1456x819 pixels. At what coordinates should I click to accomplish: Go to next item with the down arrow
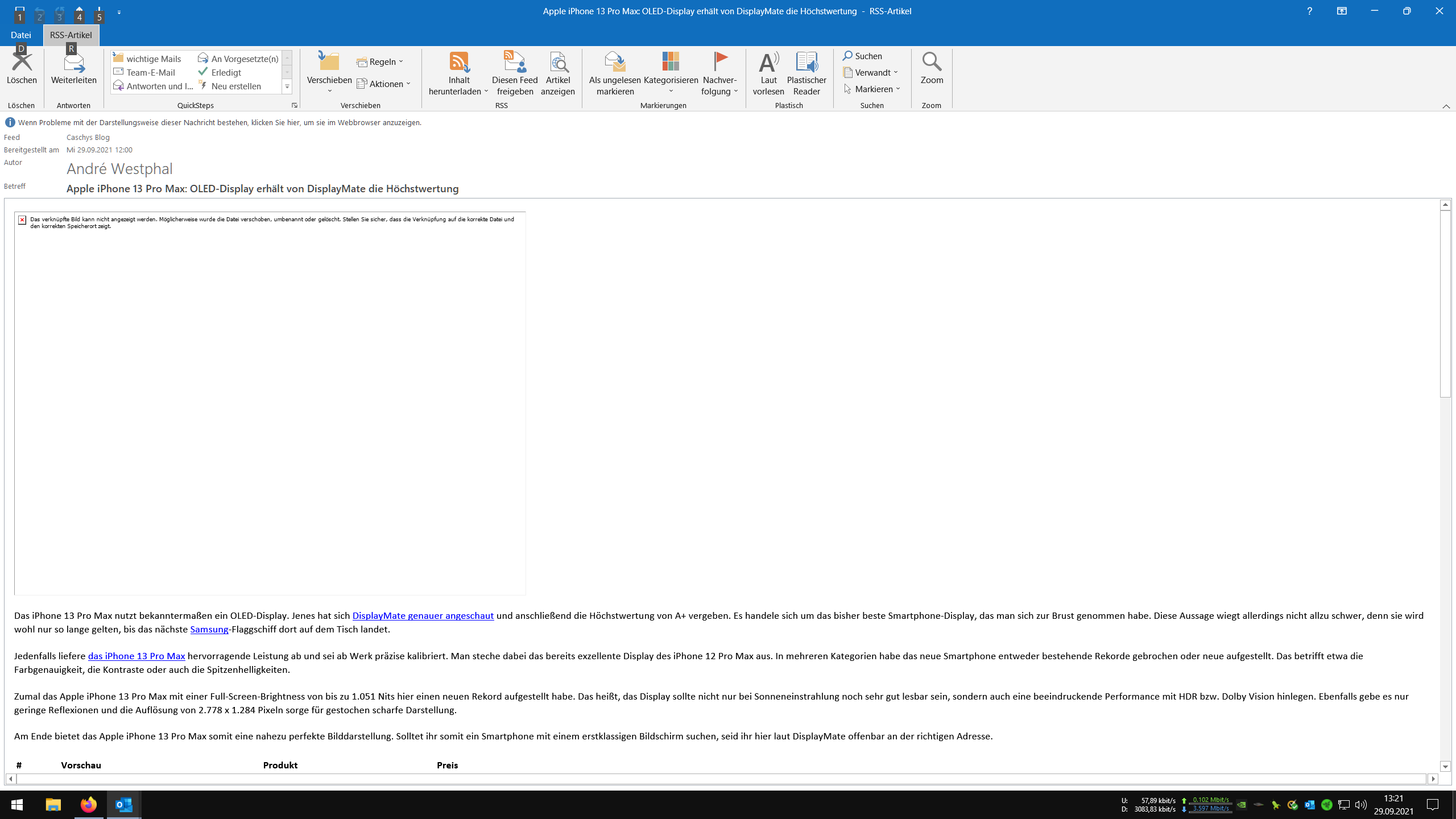coord(99,11)
